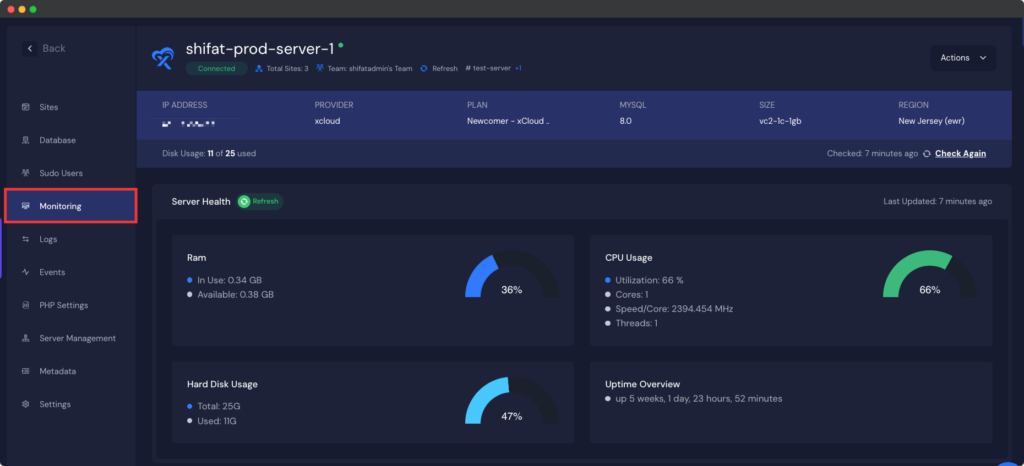Click the xCloud server logo icon
This screenshot has width=1024, height=466.
click(x=163, y=60)
